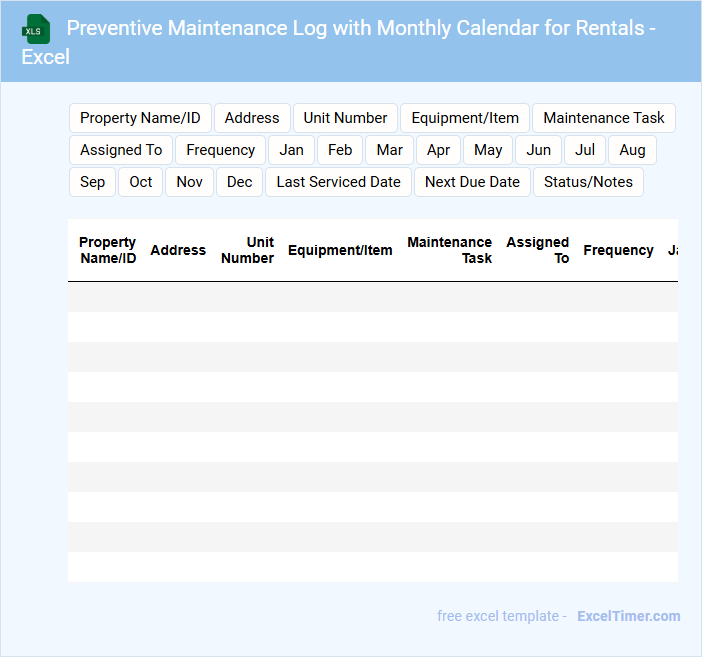702x657 pixels.
Task: Select the Mar month tag
Action: pos(390,150)
